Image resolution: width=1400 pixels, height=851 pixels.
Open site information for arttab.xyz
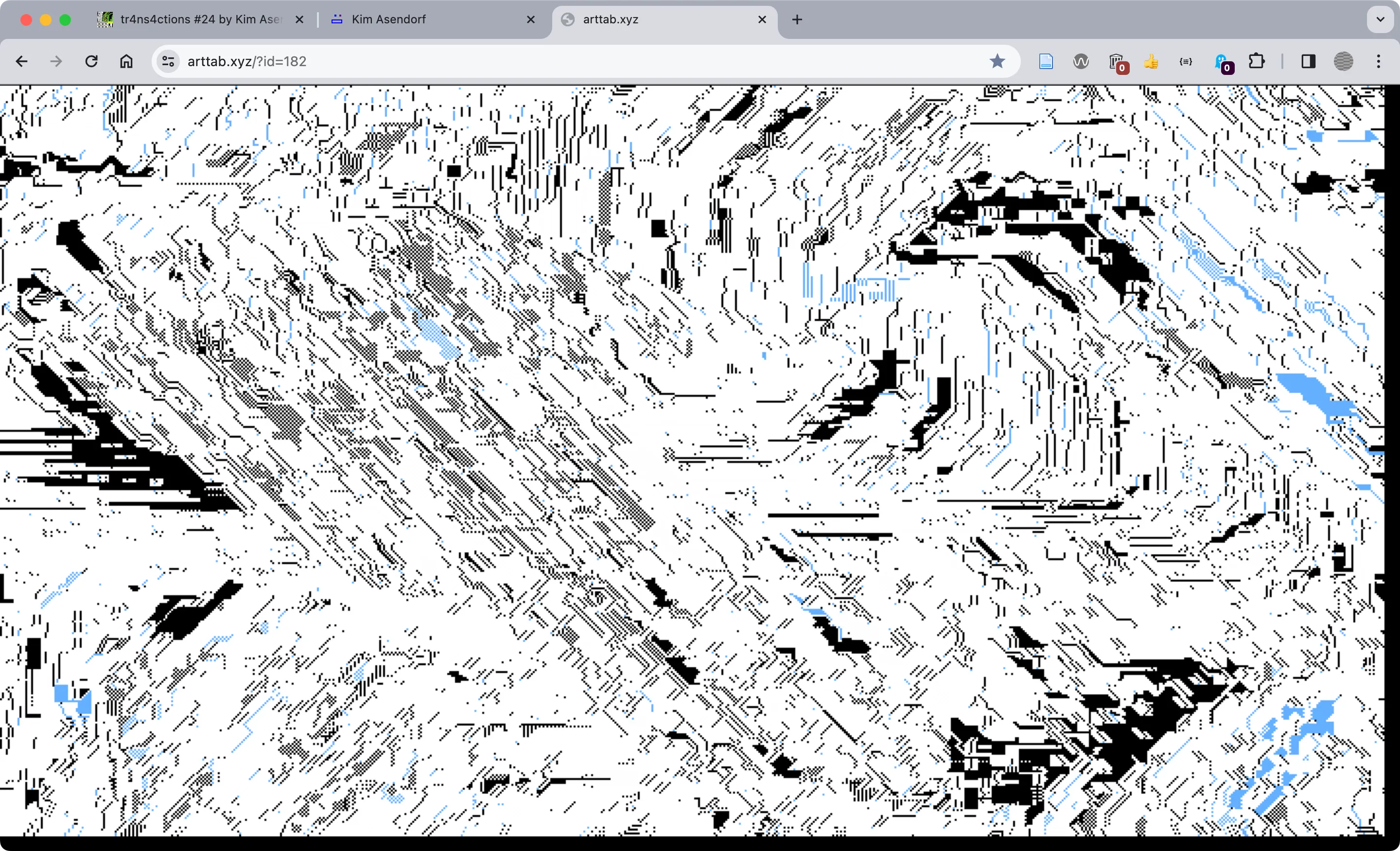point(168,61)
